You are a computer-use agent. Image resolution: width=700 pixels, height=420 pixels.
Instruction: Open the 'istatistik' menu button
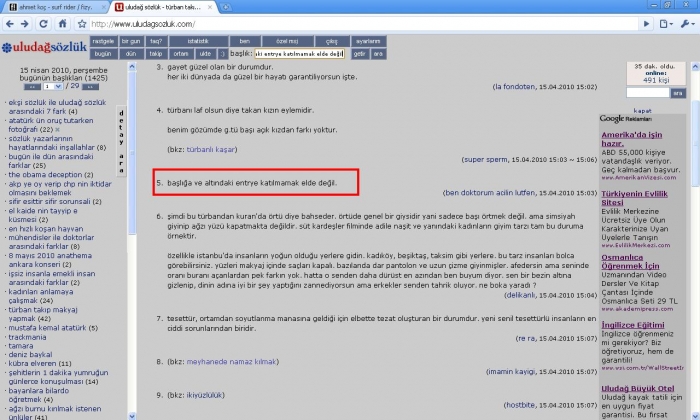(198, 41)
